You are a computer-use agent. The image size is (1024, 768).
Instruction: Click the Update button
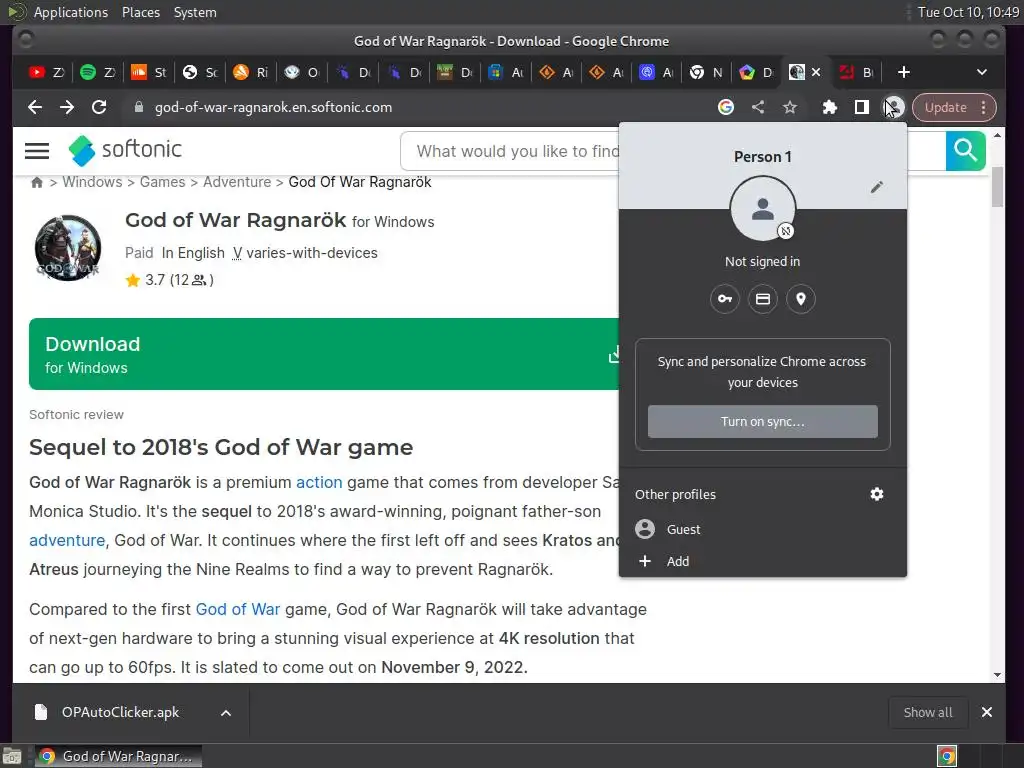(x=946, y=107)
